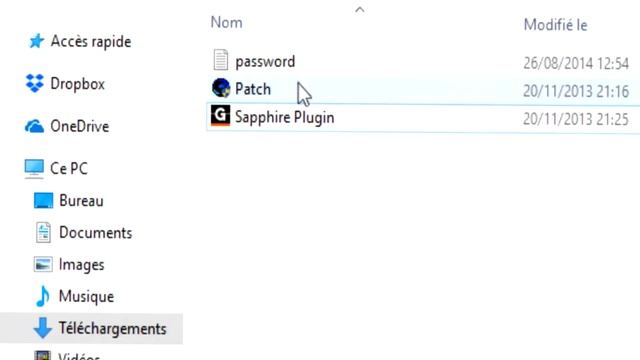Sort files by Nom column header
Image resolution: width=640 pixels, height=360 pixels.
click(227, 23)
